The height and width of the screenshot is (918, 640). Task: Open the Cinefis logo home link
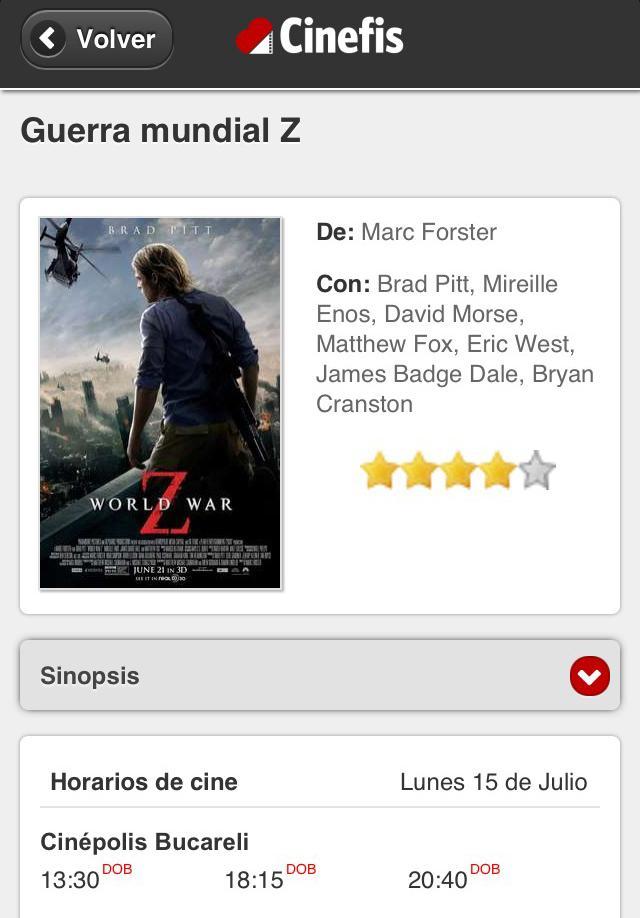click(320, 36)
